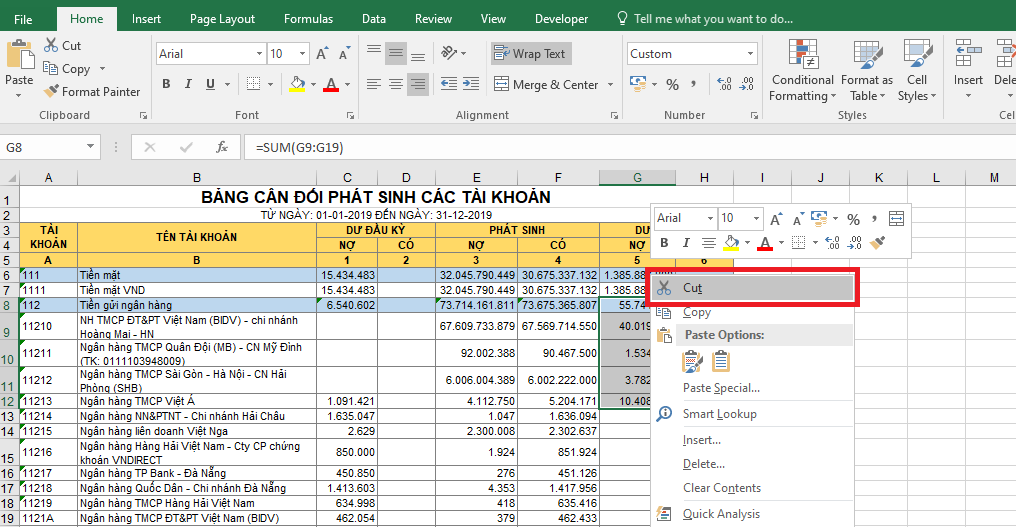
Task: Click Conditional Formatting icon in Styles group
Action: (x=802, y=55)
